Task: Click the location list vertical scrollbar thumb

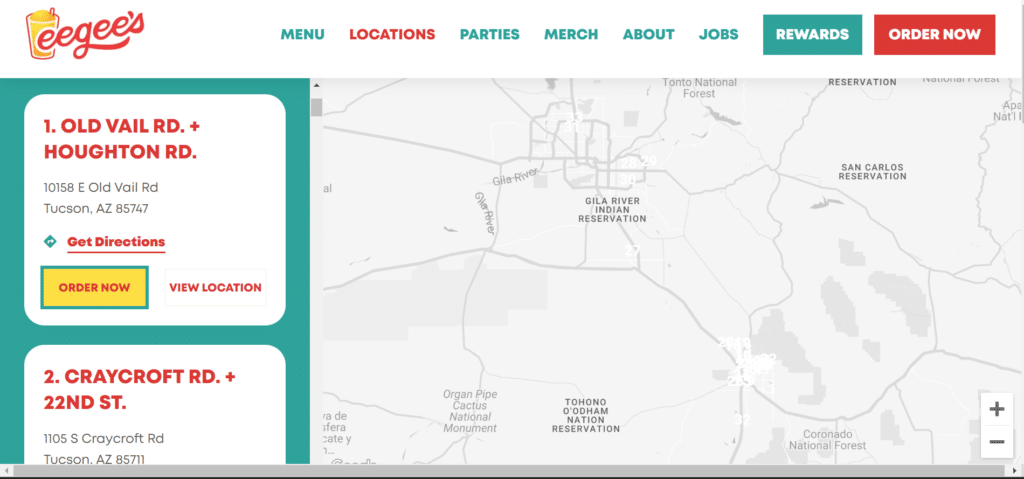Action: 316,108
